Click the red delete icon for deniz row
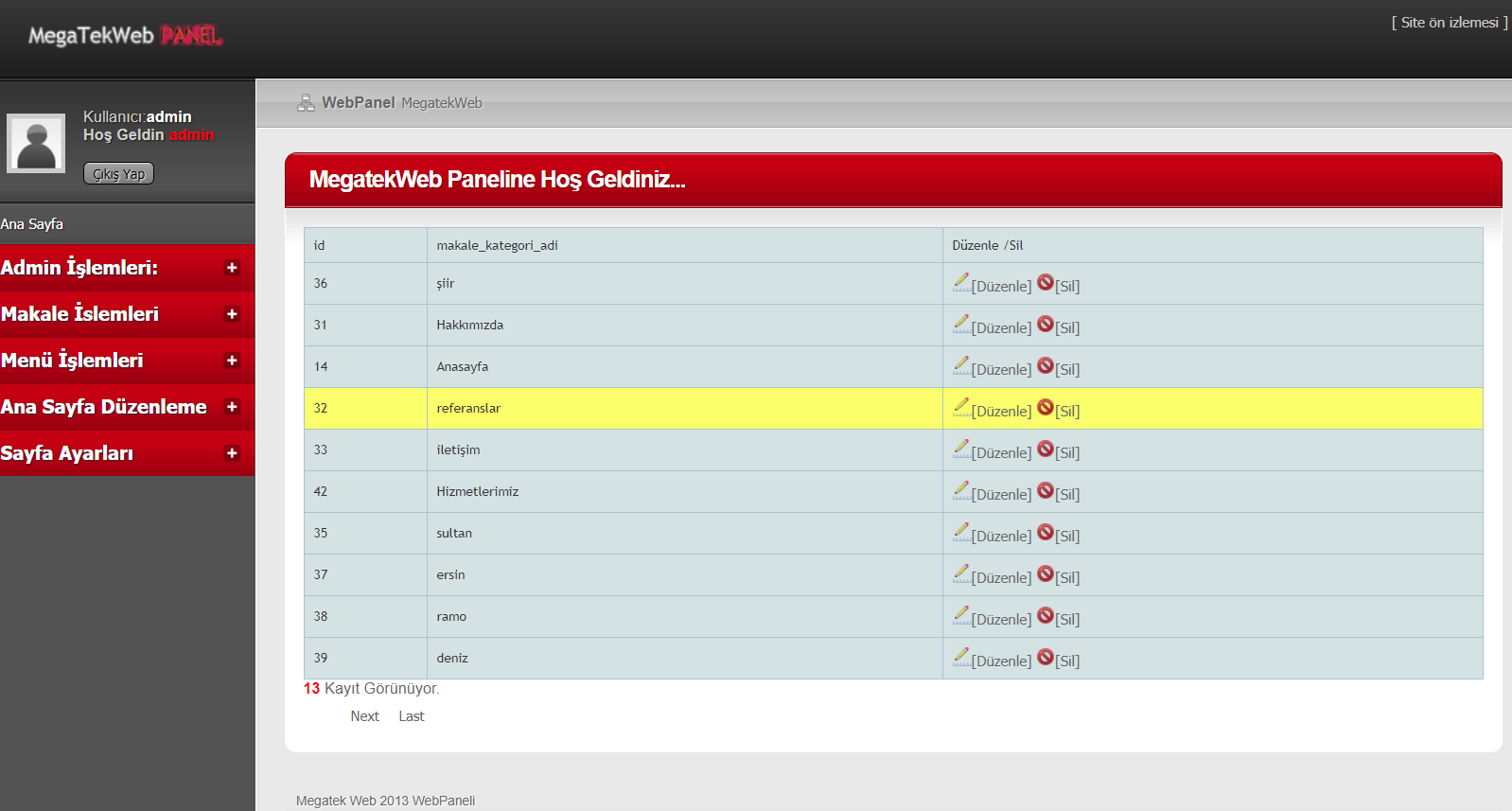The image size is (1512, 811). tap(1046, 657)
